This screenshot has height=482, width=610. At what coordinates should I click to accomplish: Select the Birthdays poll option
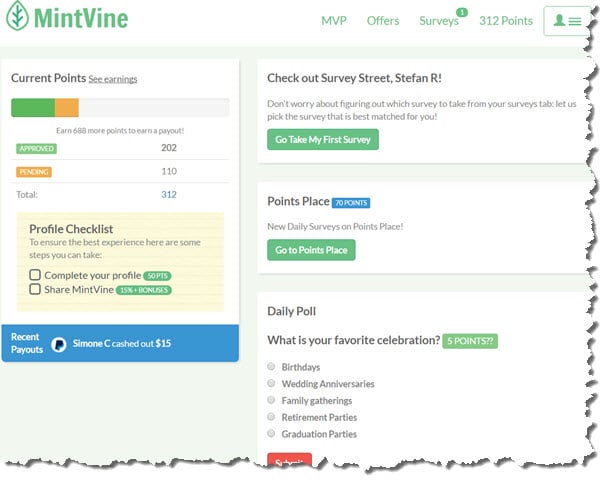[271, 366]
